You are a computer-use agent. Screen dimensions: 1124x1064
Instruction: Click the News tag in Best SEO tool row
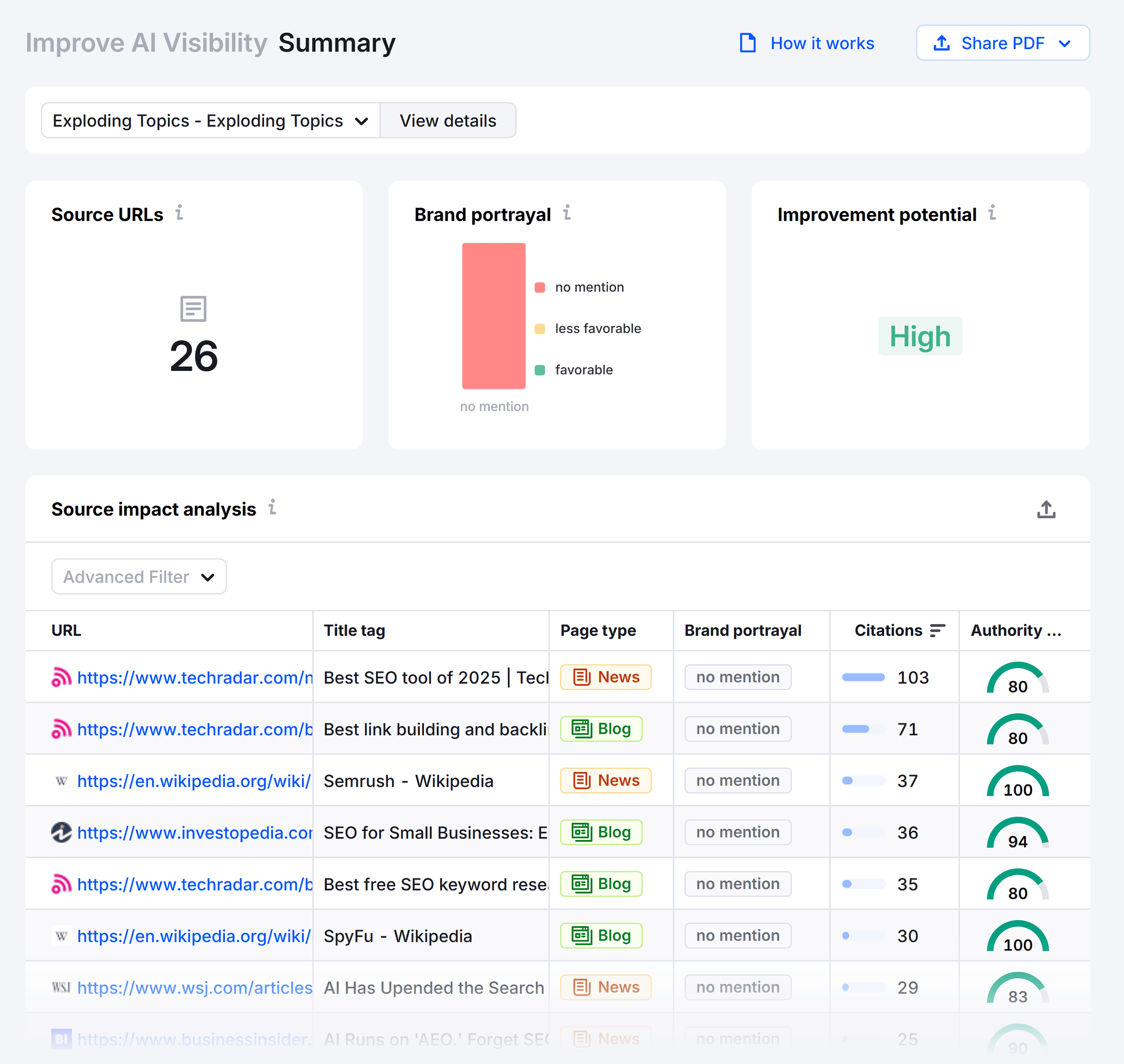click(606, 677)
